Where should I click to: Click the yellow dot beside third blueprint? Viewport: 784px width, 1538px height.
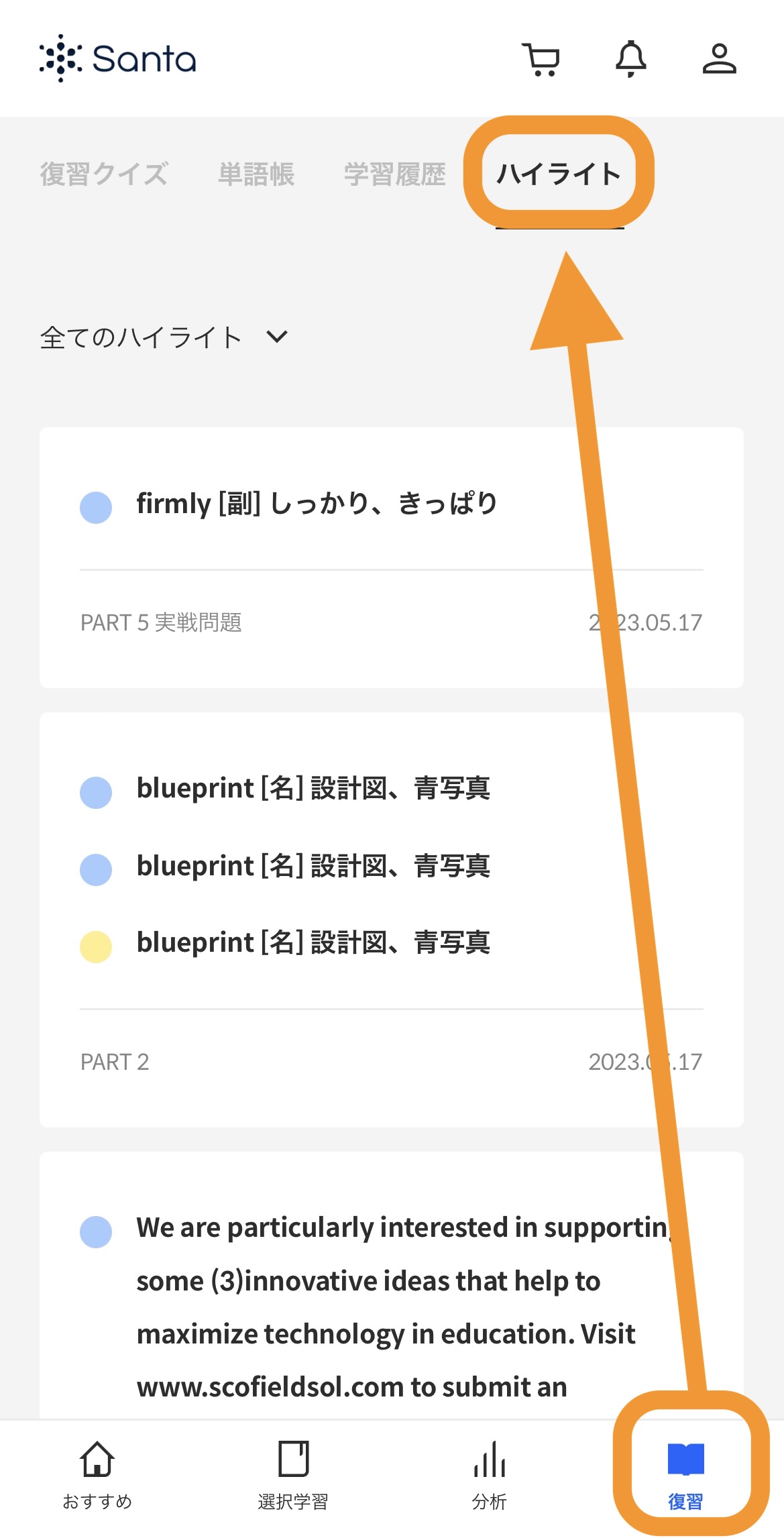[x=96, y=947]
